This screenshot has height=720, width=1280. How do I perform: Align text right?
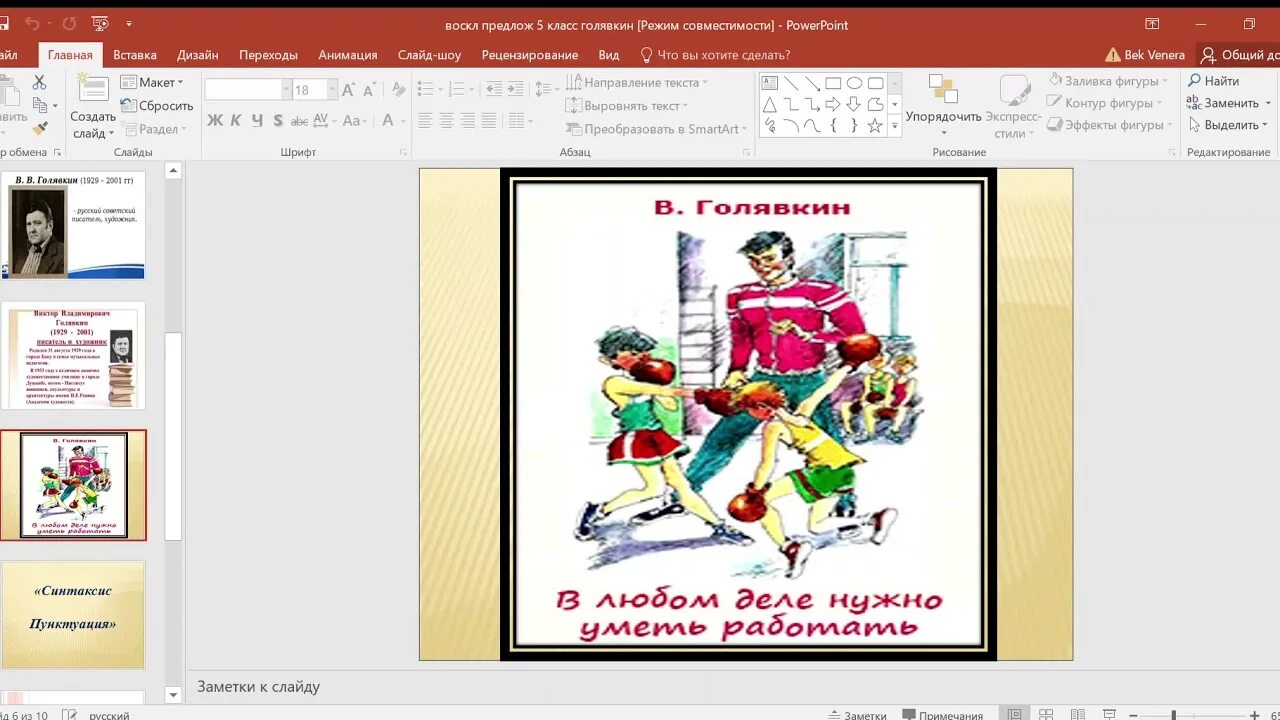pos(467,121)
